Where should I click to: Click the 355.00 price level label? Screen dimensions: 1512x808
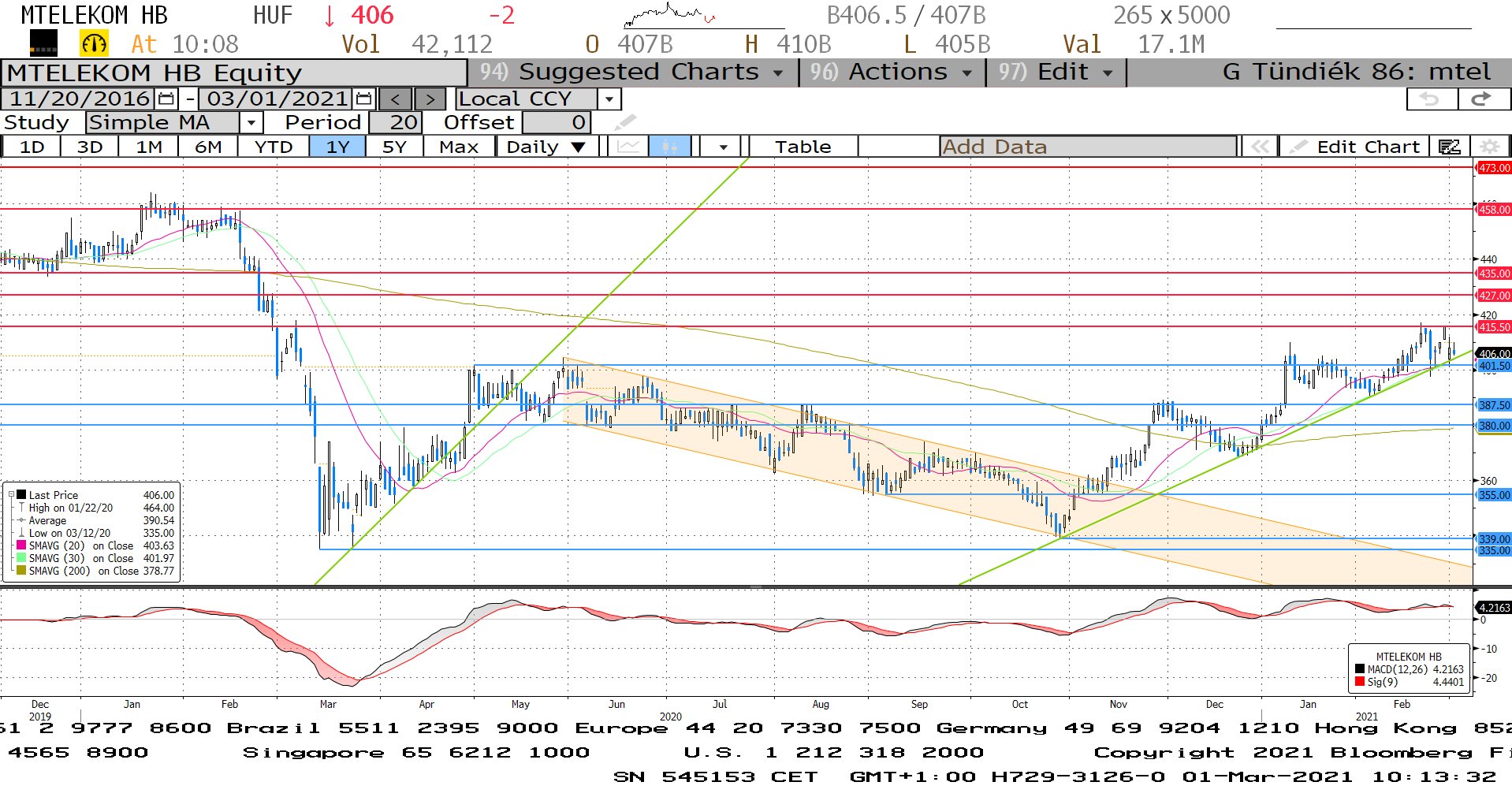tap(1493, 495)
